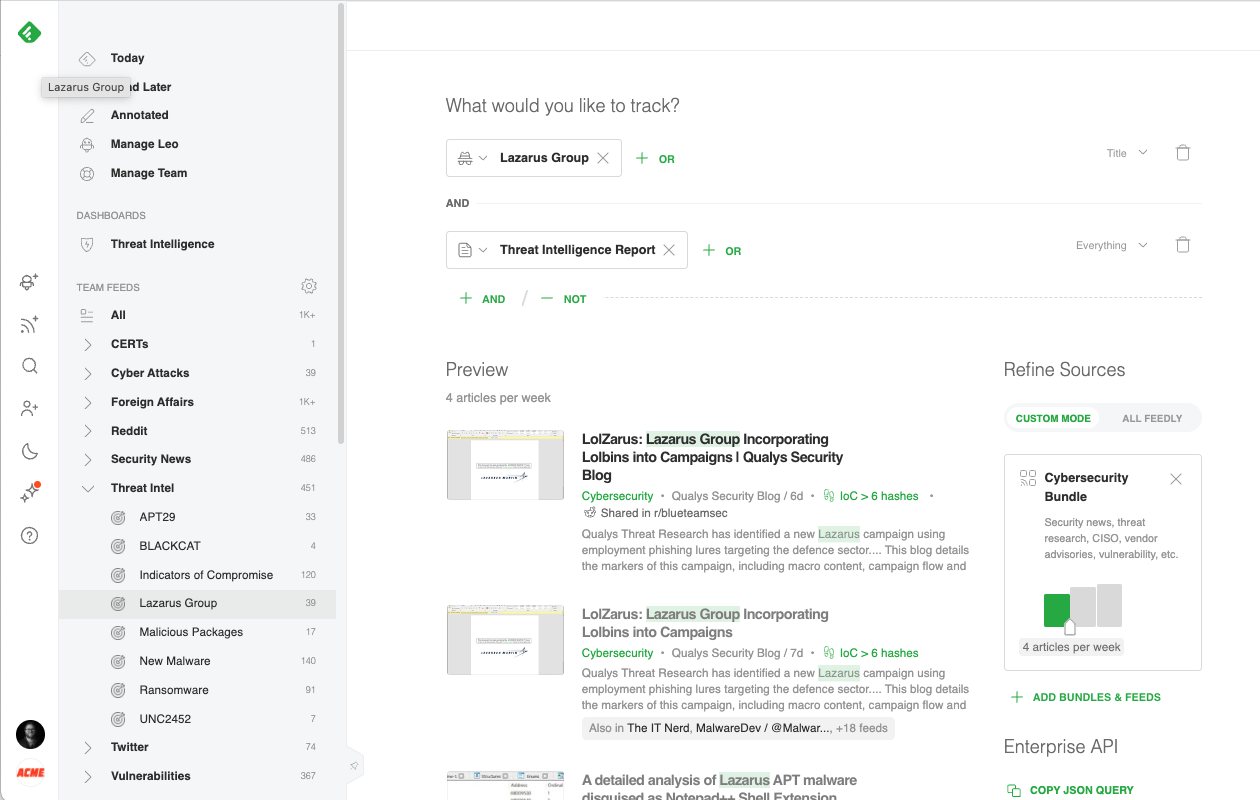The height and width of the screenshot is (800, 1260).
Task: Switch to All Feedly sources
Action: tap(1152, 418)
